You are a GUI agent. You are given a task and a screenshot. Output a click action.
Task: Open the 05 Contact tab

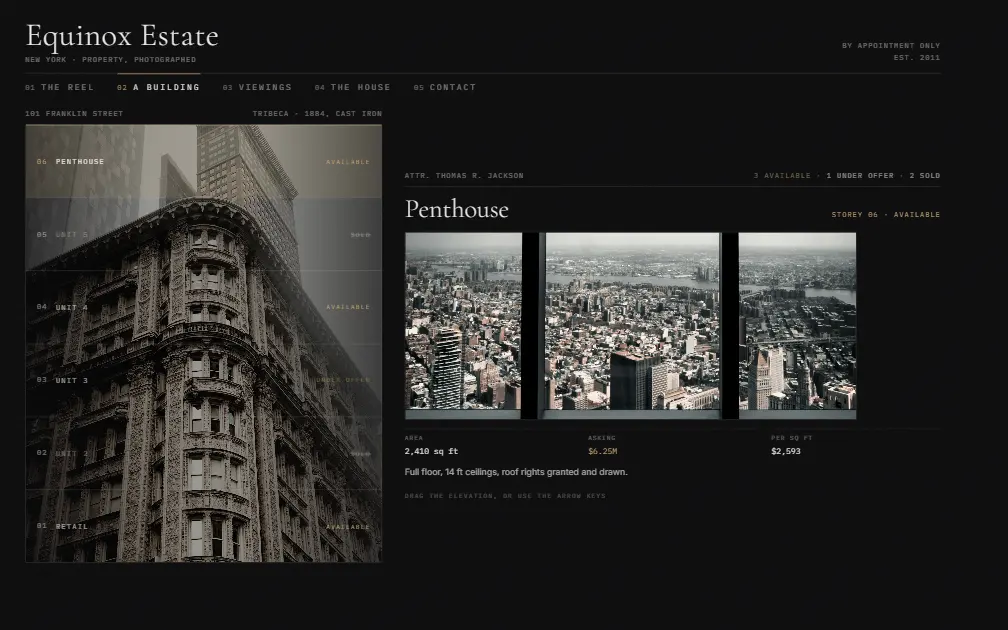445,87
